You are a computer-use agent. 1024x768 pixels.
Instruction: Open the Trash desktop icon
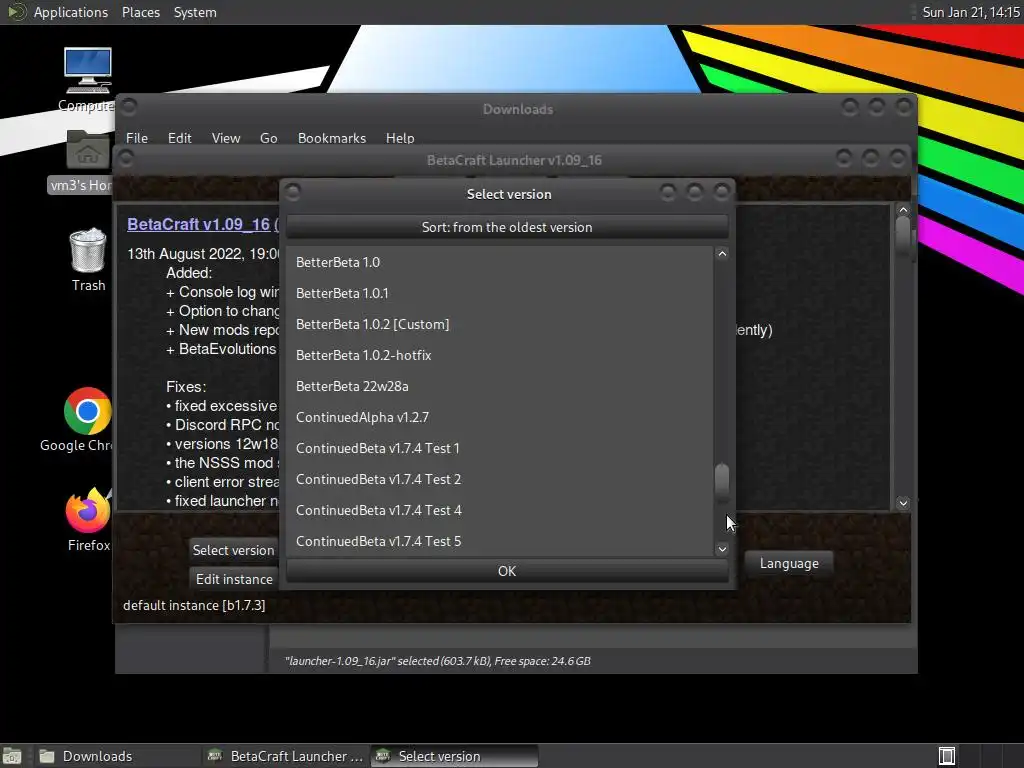click(x=88, y=250)
